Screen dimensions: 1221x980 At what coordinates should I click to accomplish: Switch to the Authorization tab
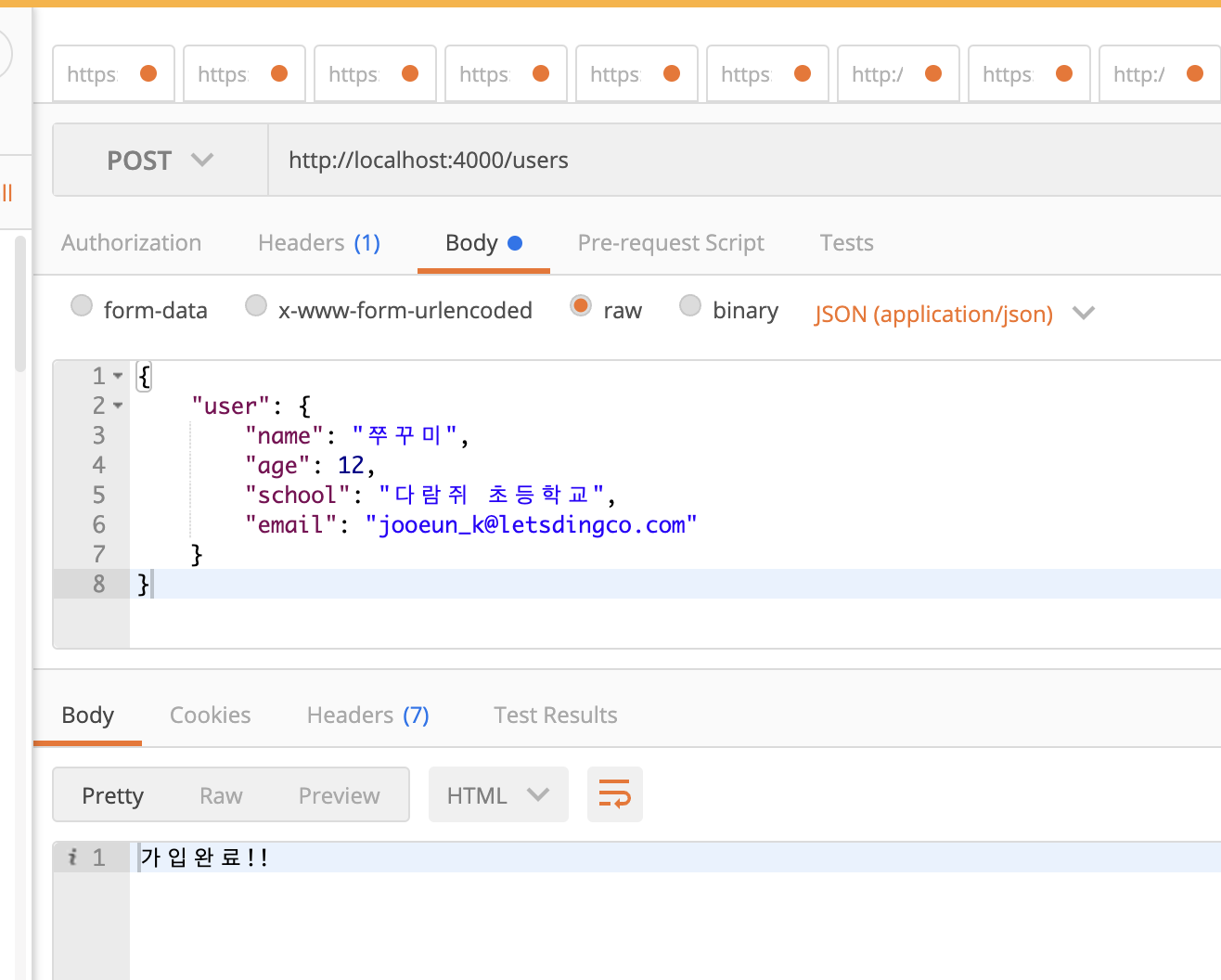131,243
